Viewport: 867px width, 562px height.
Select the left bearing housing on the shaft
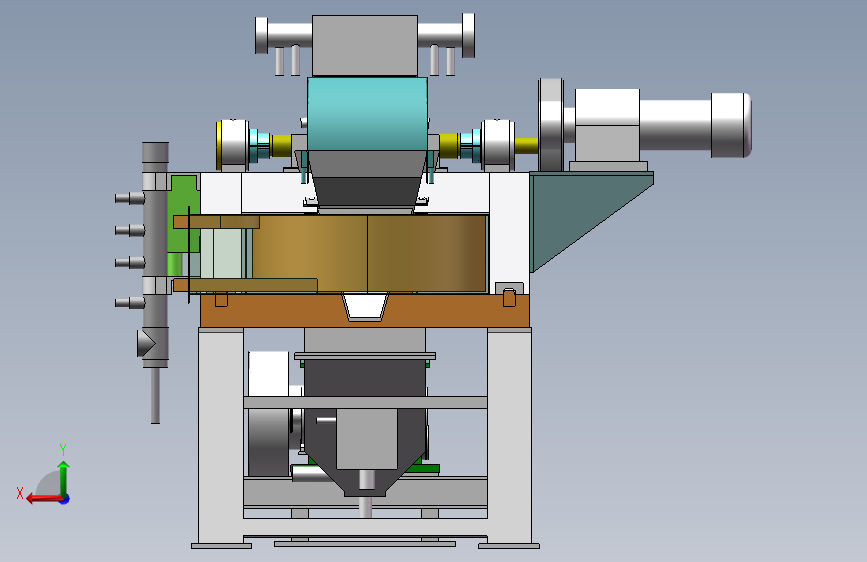[x=232, y=144]
